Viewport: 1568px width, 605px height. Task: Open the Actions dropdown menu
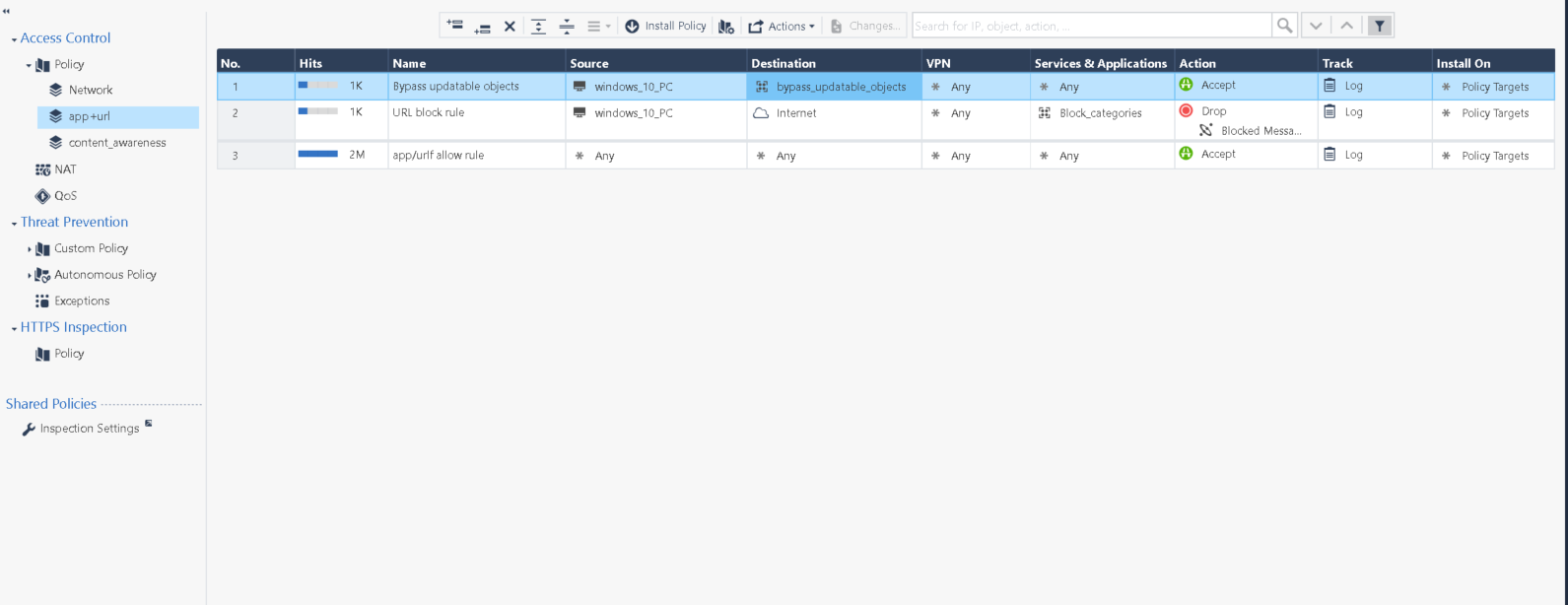click(782, 27)
